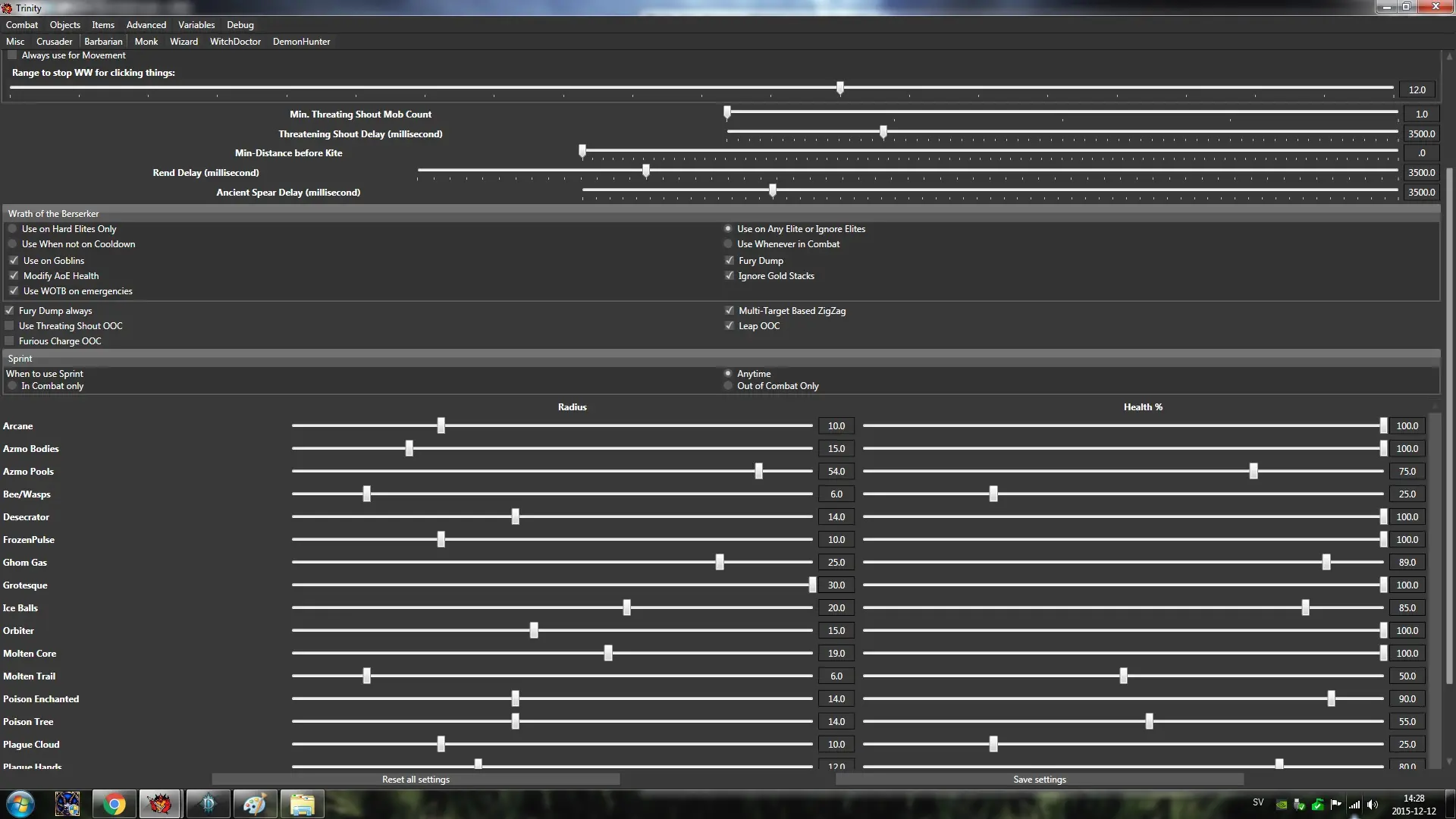
Task: Open the Debug menu
Action: click(240, 25)
